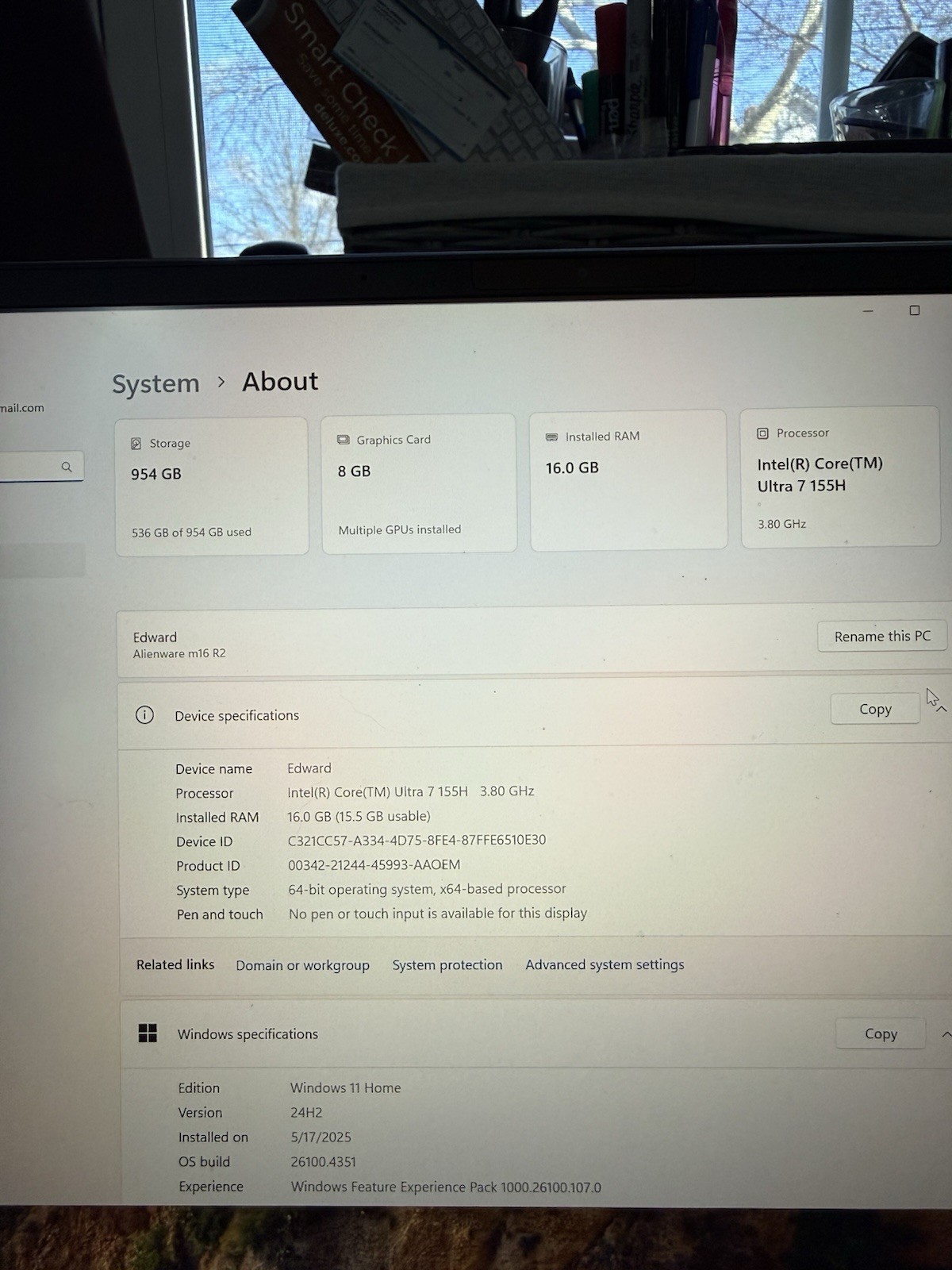Viewport: 952px width, 1270px height.
Task: Open Advanced system settings link
Action: (605, 964)
